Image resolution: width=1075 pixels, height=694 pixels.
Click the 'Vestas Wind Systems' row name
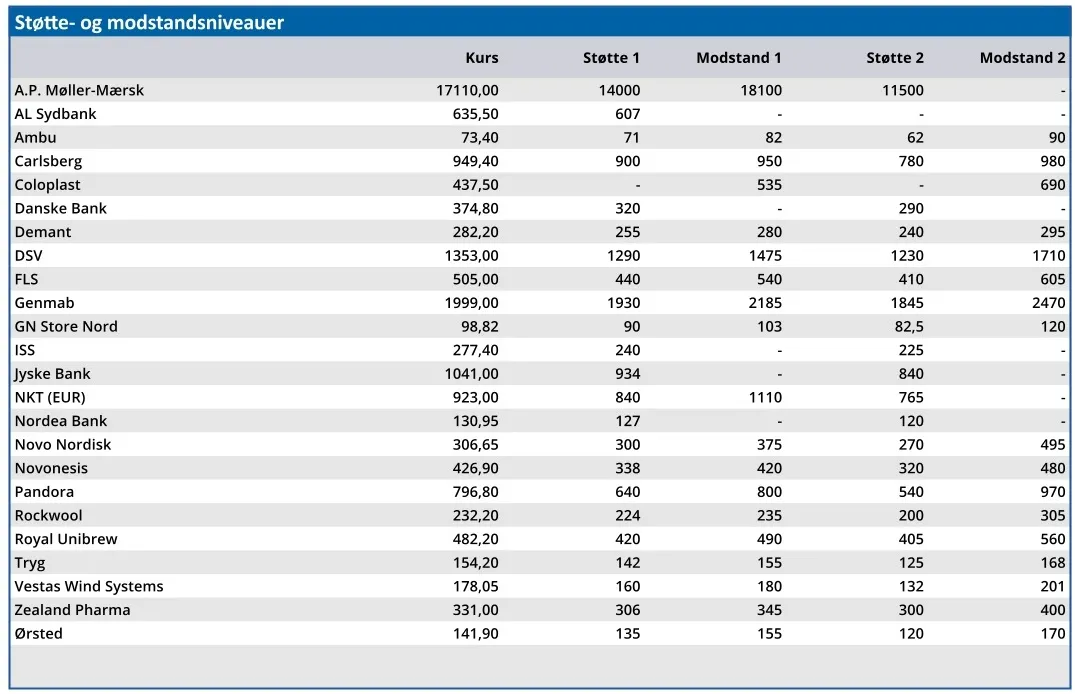tap(89, 586)
